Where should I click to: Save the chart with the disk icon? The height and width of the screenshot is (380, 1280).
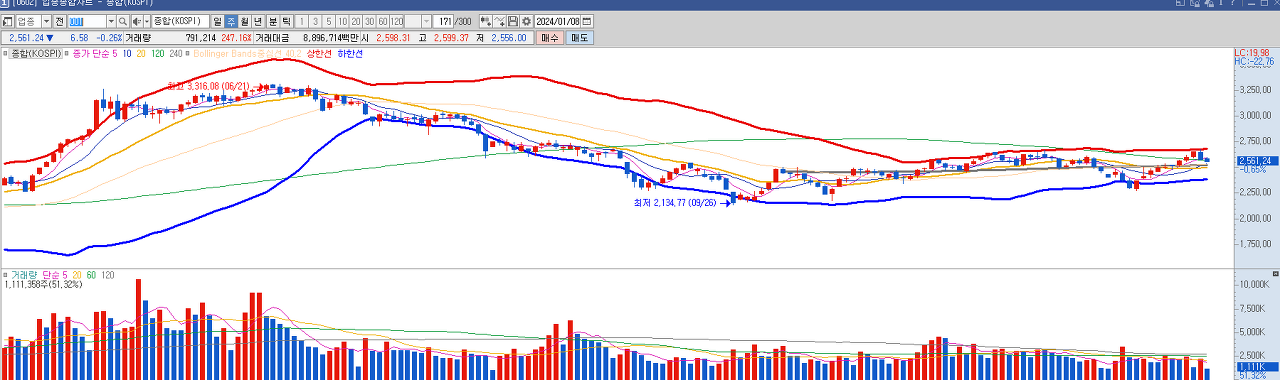pos(512,21)
